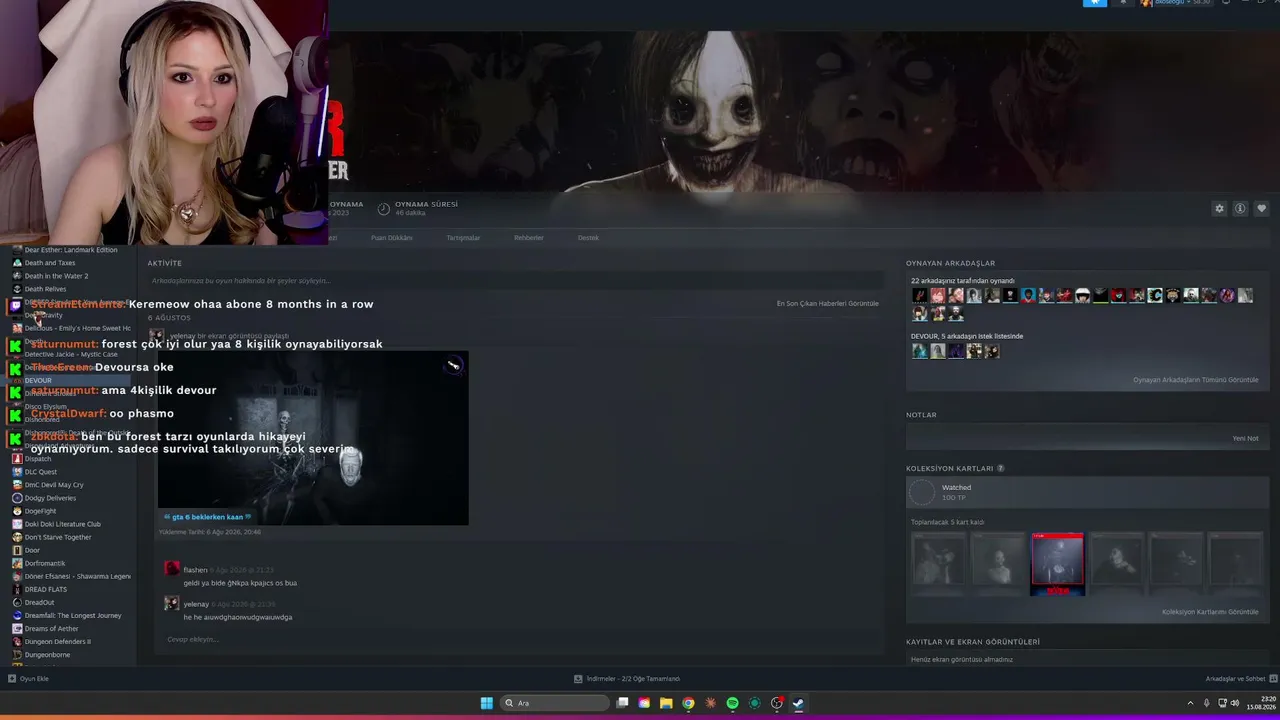Click the Dorfromantik game icon
The height and width of the screenshot is (720, 1280).
coord(17,563)
